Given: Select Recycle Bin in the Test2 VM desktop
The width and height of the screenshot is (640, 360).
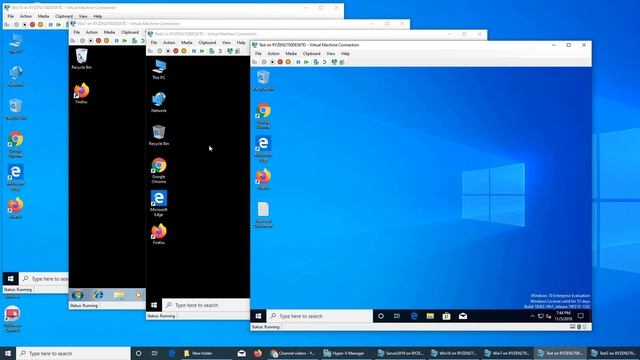Looking at the screenshot, I should pos(159,136).
